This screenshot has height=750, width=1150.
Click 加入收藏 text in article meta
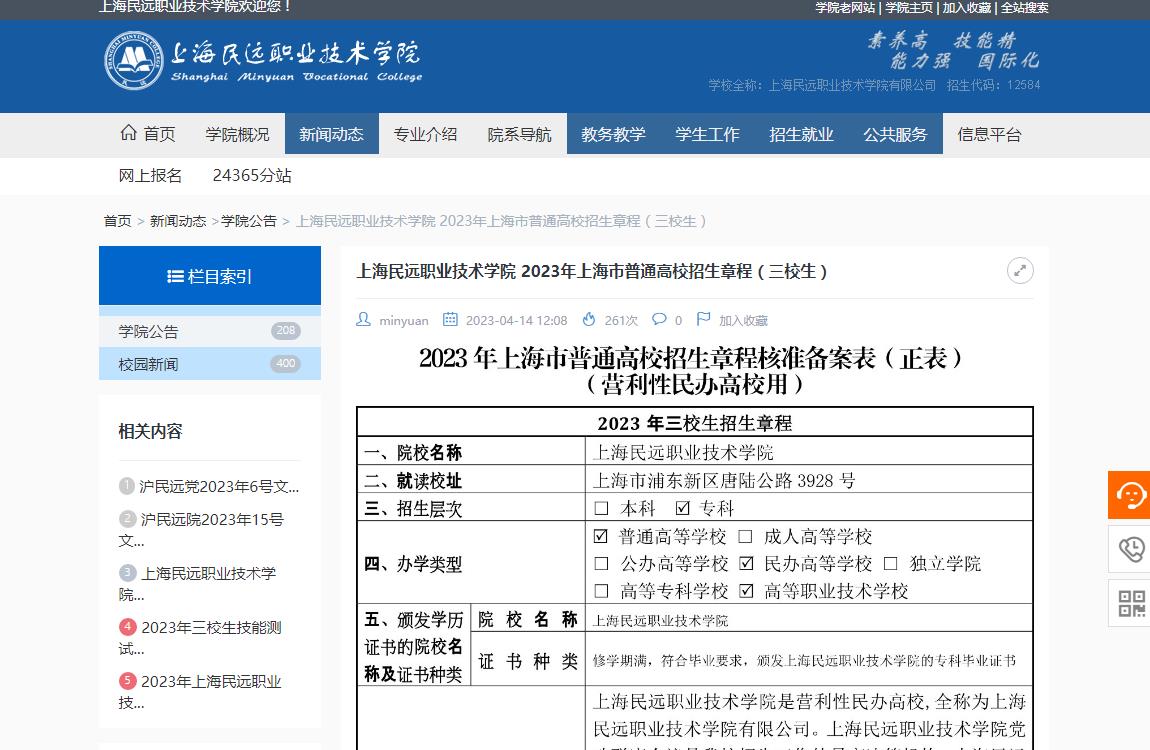[743, 320]
